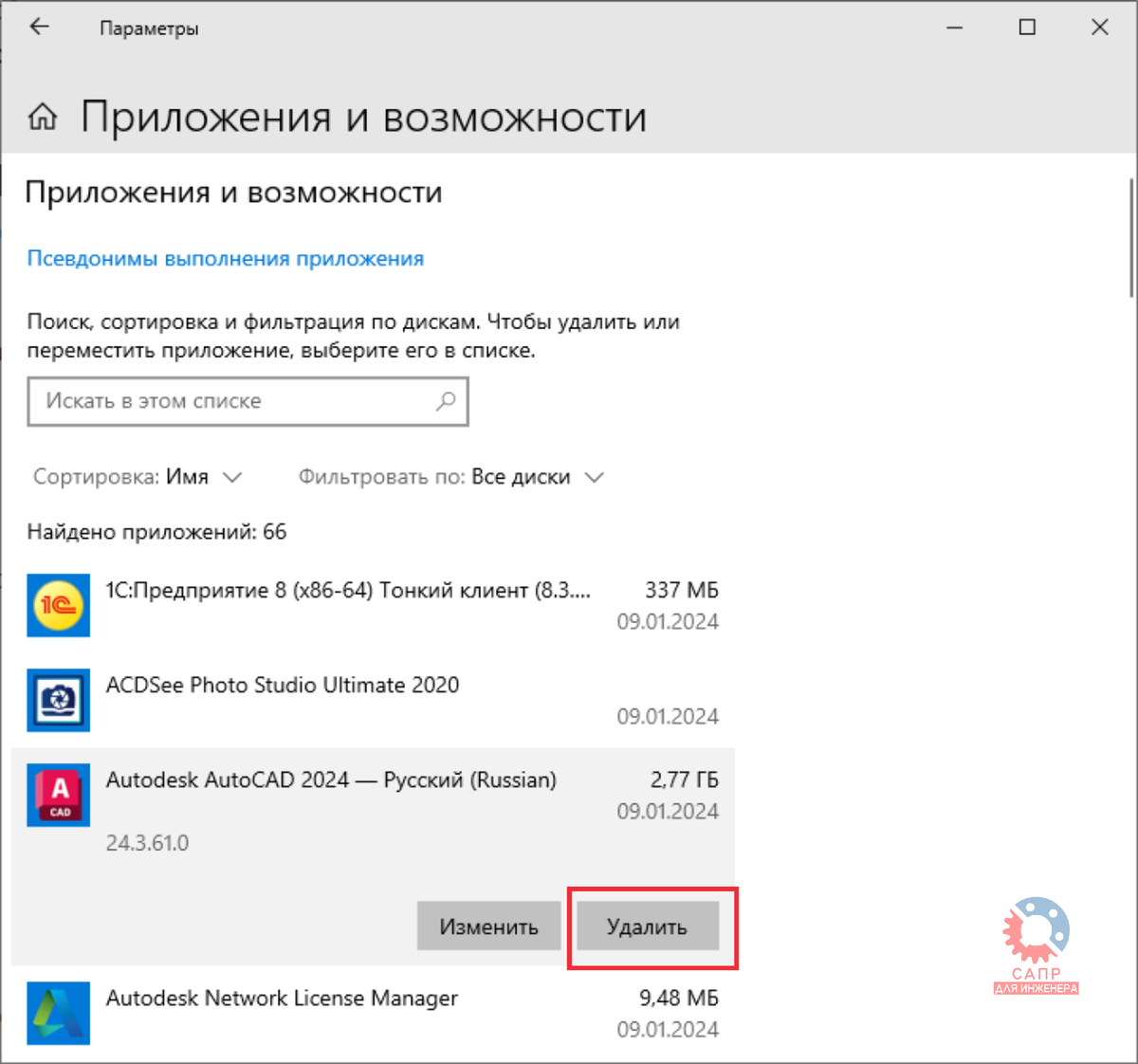Click the 1C:Предприятие app icon
This screenshot has height=1064, width=1138.
point(59,605)
